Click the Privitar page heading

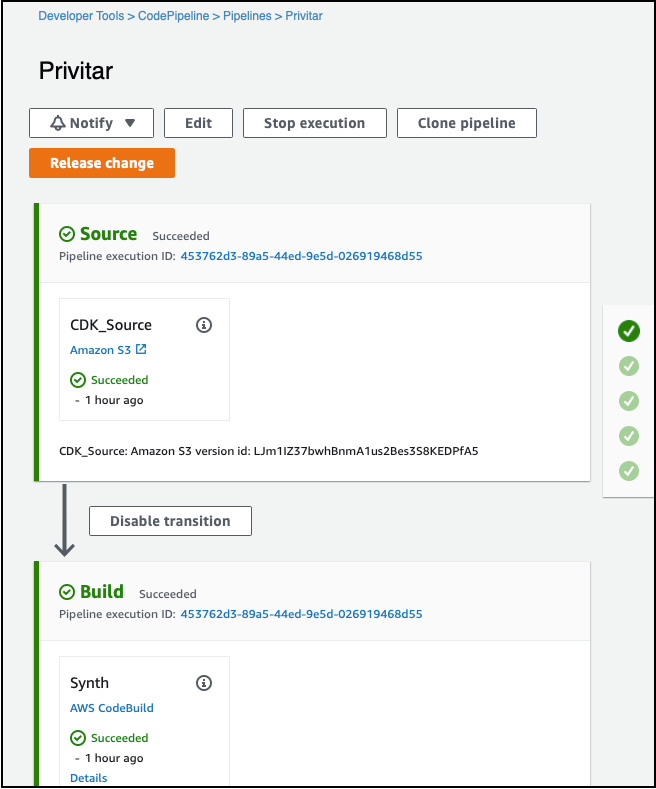point(76,70)
